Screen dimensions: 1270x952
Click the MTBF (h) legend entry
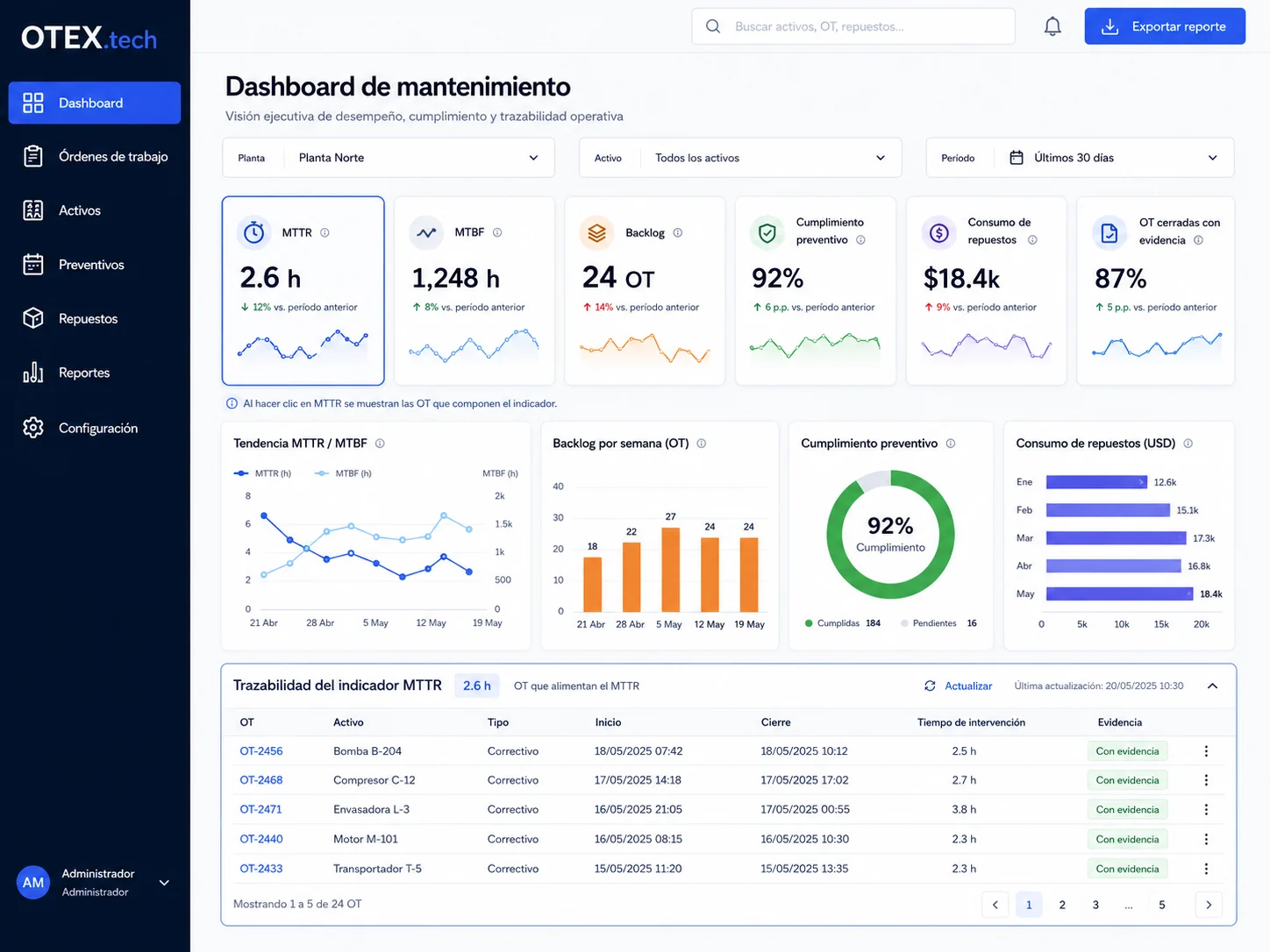pos(343,473)
